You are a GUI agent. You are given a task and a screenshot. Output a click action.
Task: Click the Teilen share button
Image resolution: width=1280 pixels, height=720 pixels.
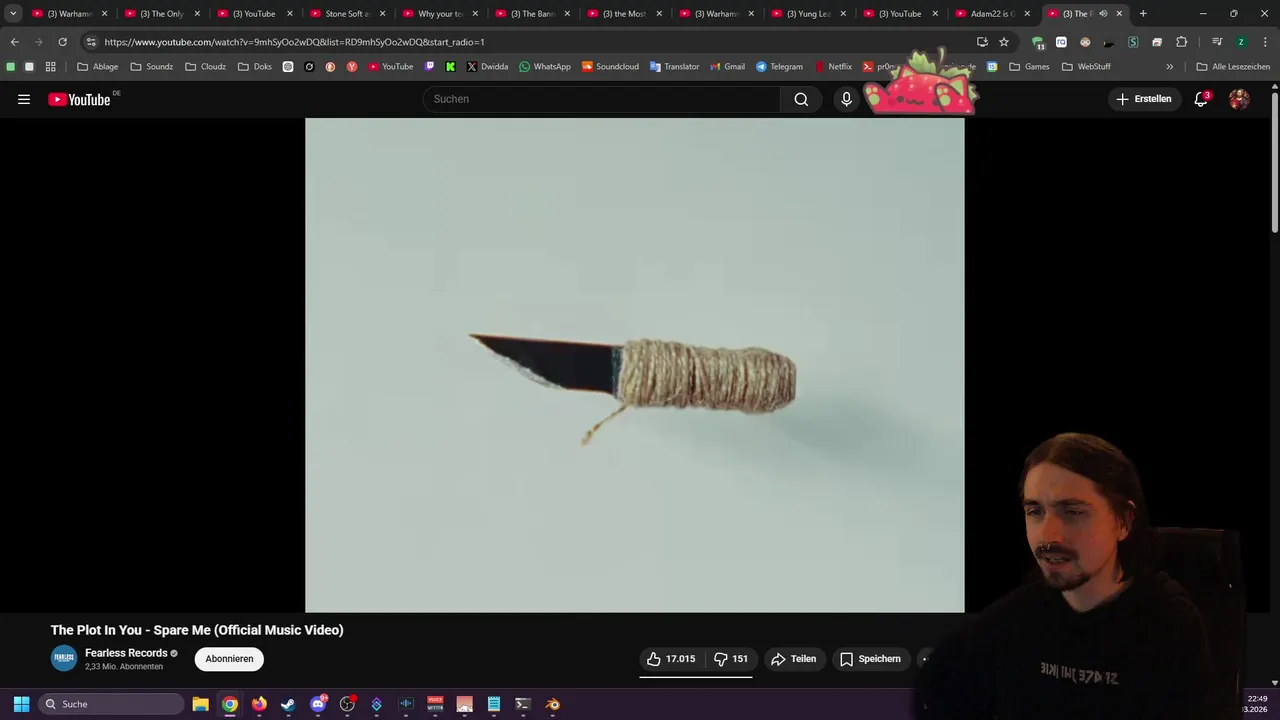tap(794, 659)
